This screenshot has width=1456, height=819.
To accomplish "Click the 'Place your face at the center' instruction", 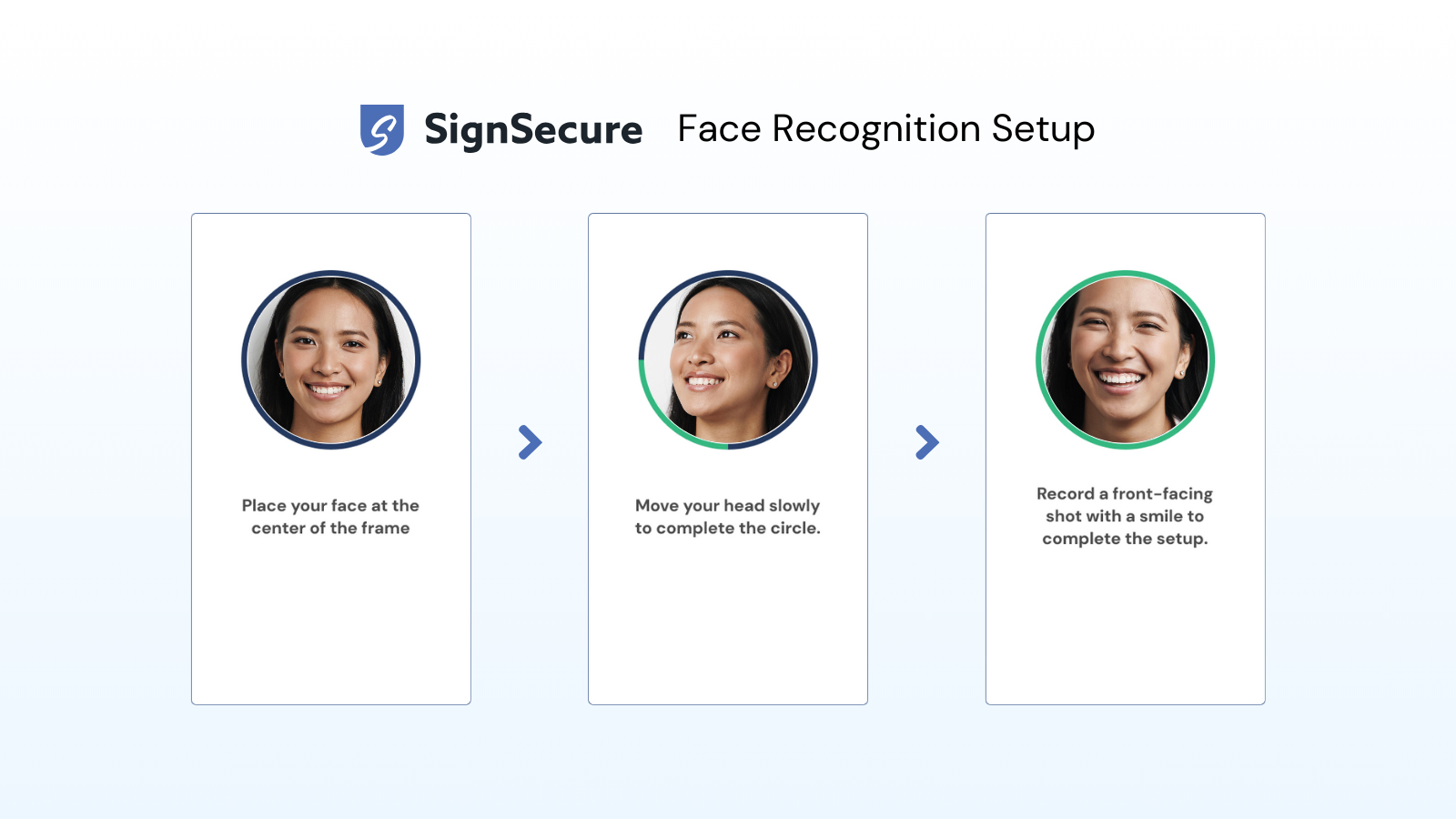I will (331, 517).
